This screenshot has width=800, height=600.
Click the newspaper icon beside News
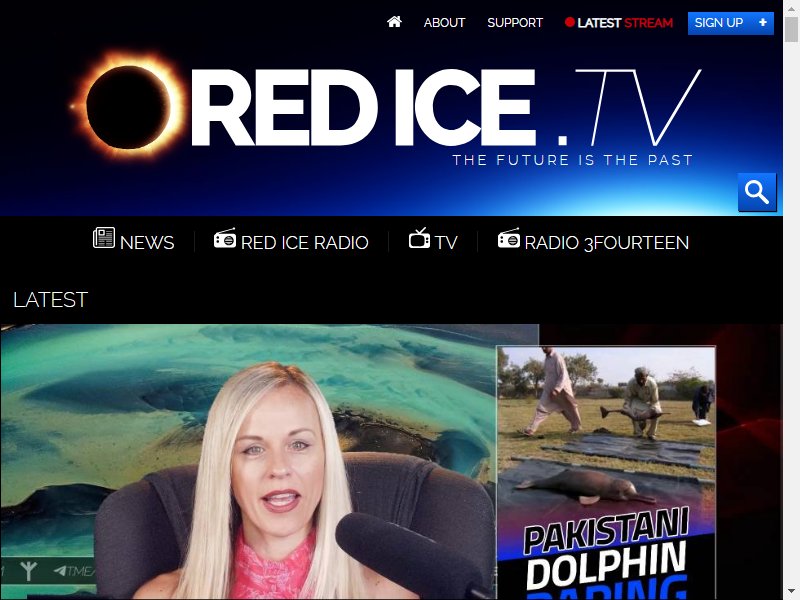click(104, 238)
